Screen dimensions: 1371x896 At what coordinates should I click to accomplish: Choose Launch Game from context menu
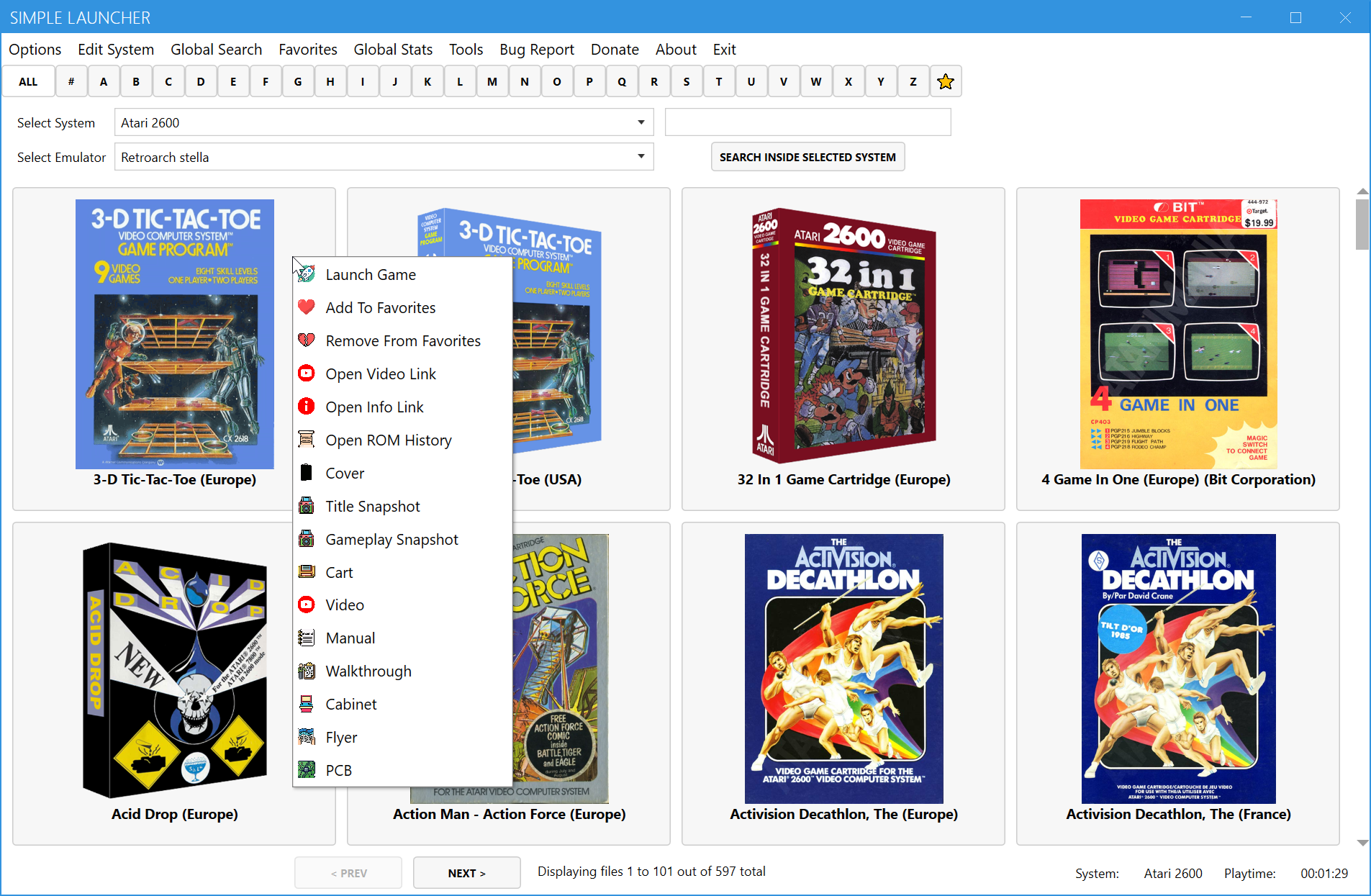[x=402, y=274]
